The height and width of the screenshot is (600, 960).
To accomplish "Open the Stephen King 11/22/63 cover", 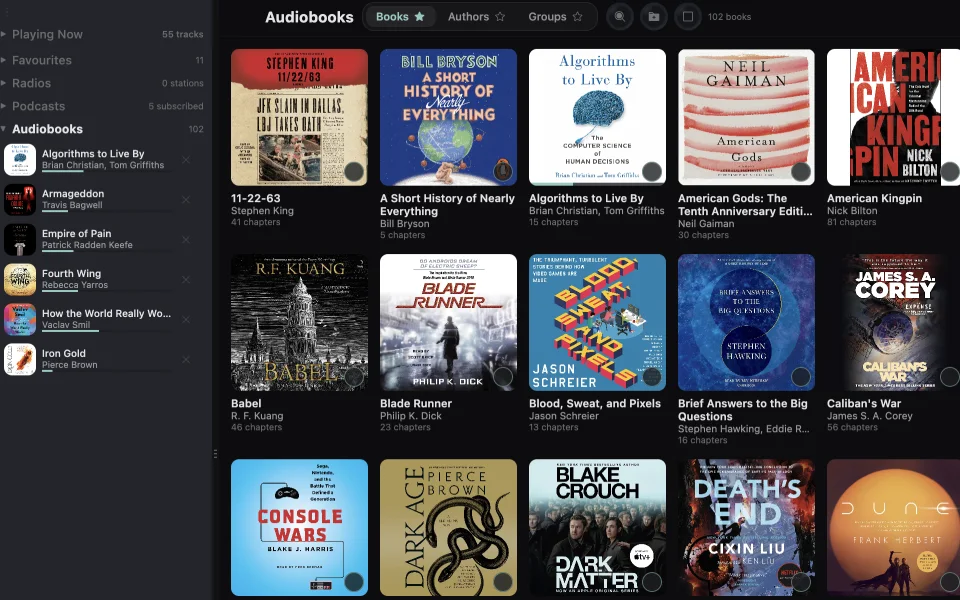I will pyautogui.click(x=299, y=117).
